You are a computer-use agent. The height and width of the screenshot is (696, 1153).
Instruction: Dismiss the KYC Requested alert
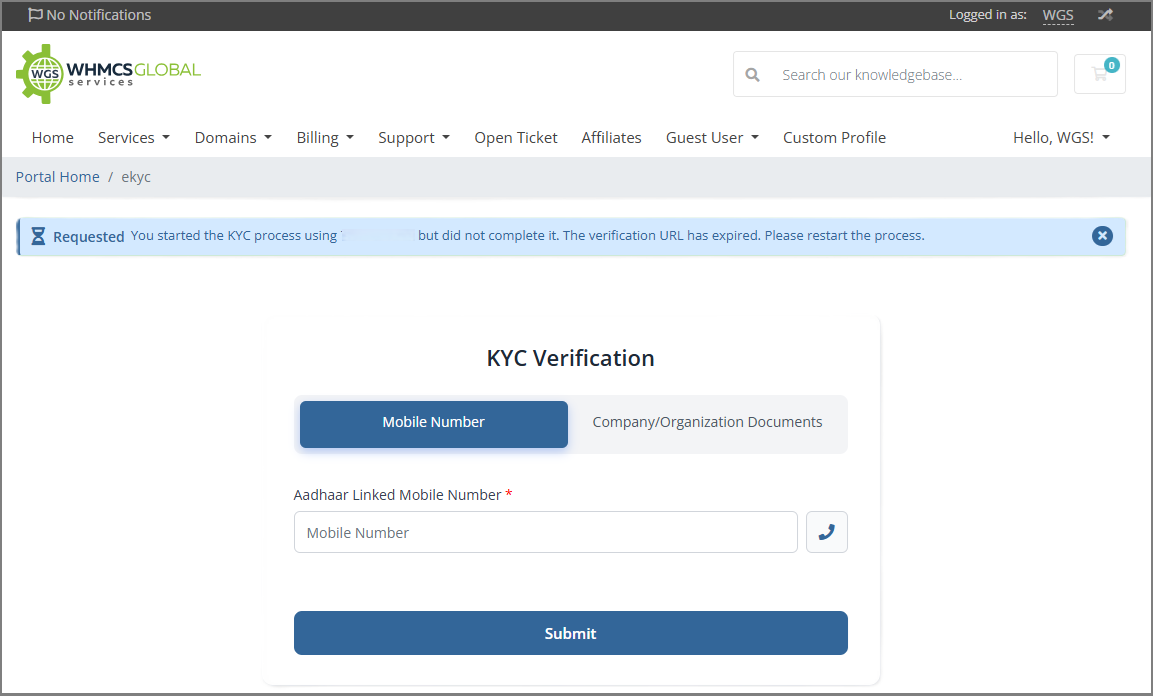1102,236
